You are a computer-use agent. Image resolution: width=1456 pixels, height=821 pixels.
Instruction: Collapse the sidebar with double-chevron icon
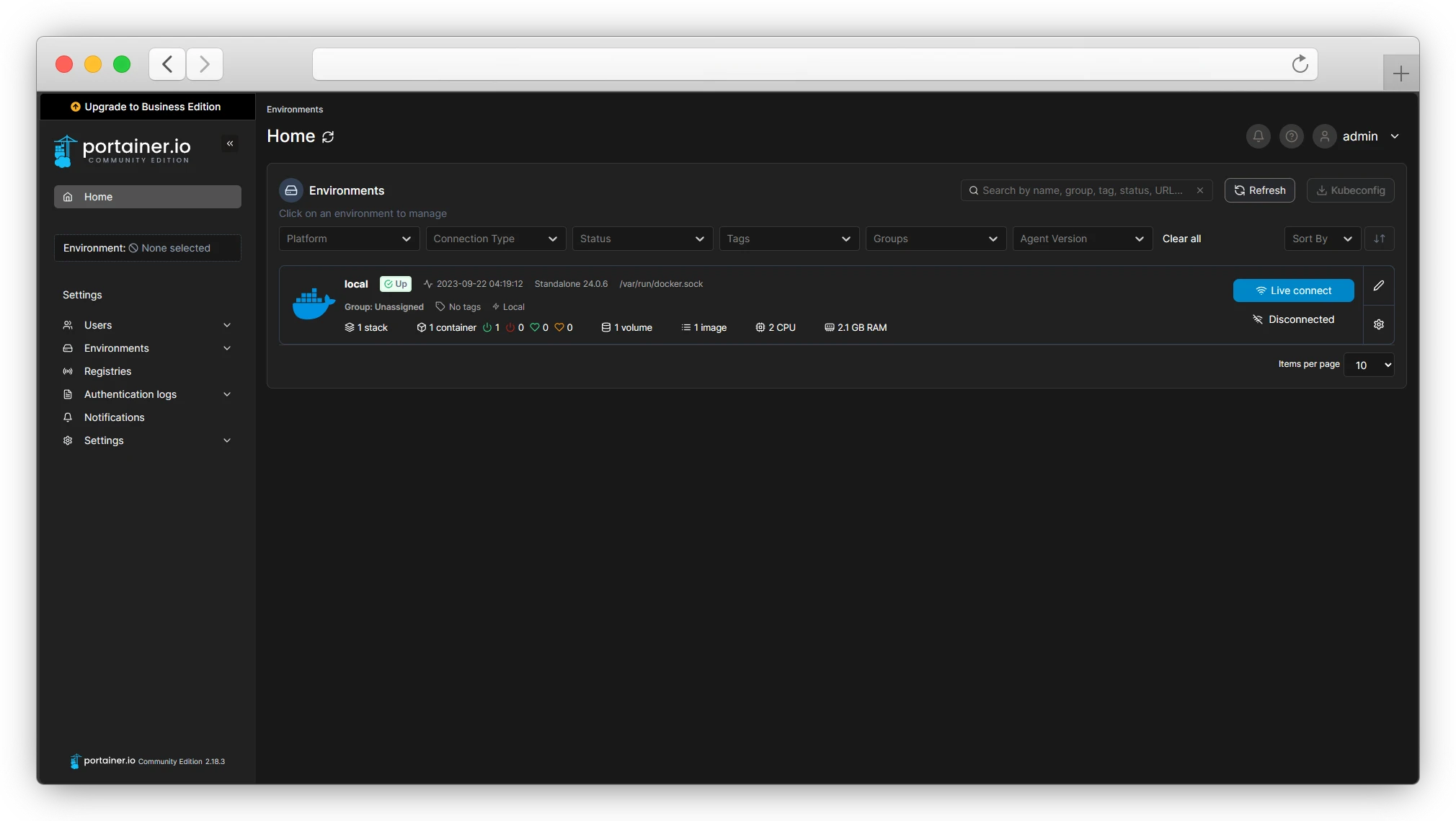click(230, 143)
